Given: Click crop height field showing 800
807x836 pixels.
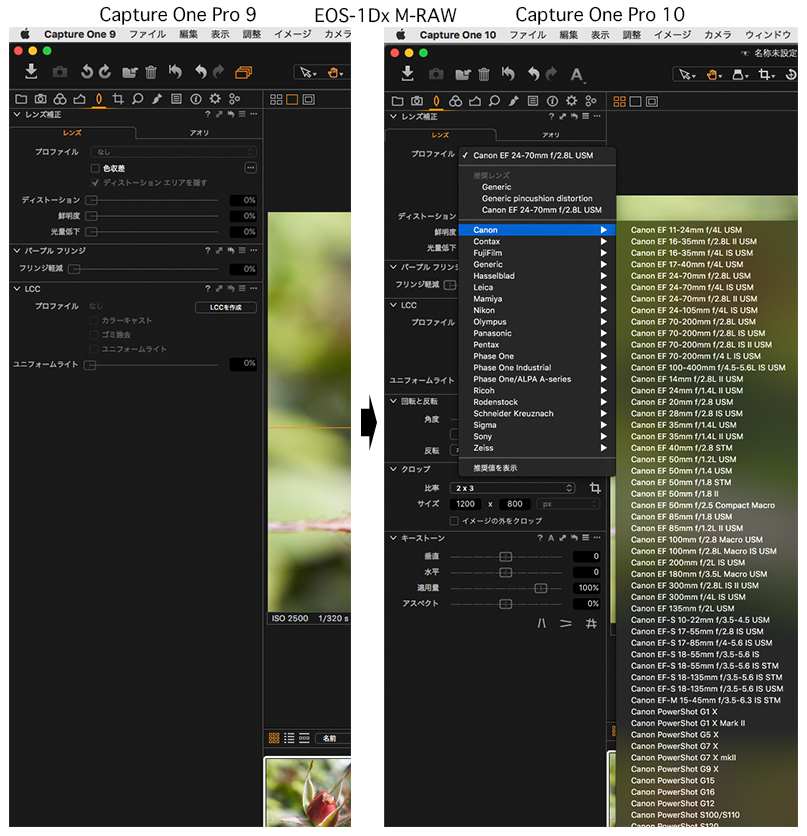Looking at the screenshot, I should [514, 504].
